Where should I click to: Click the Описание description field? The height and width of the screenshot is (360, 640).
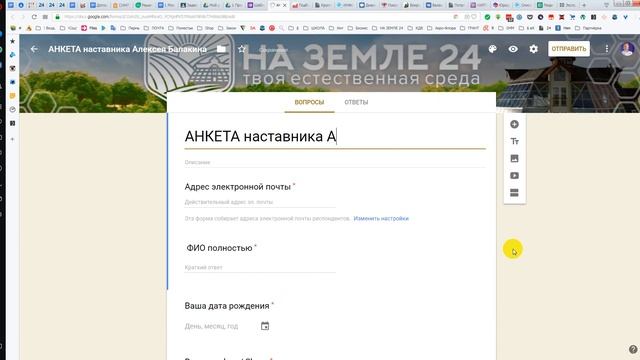coord(335,162)
